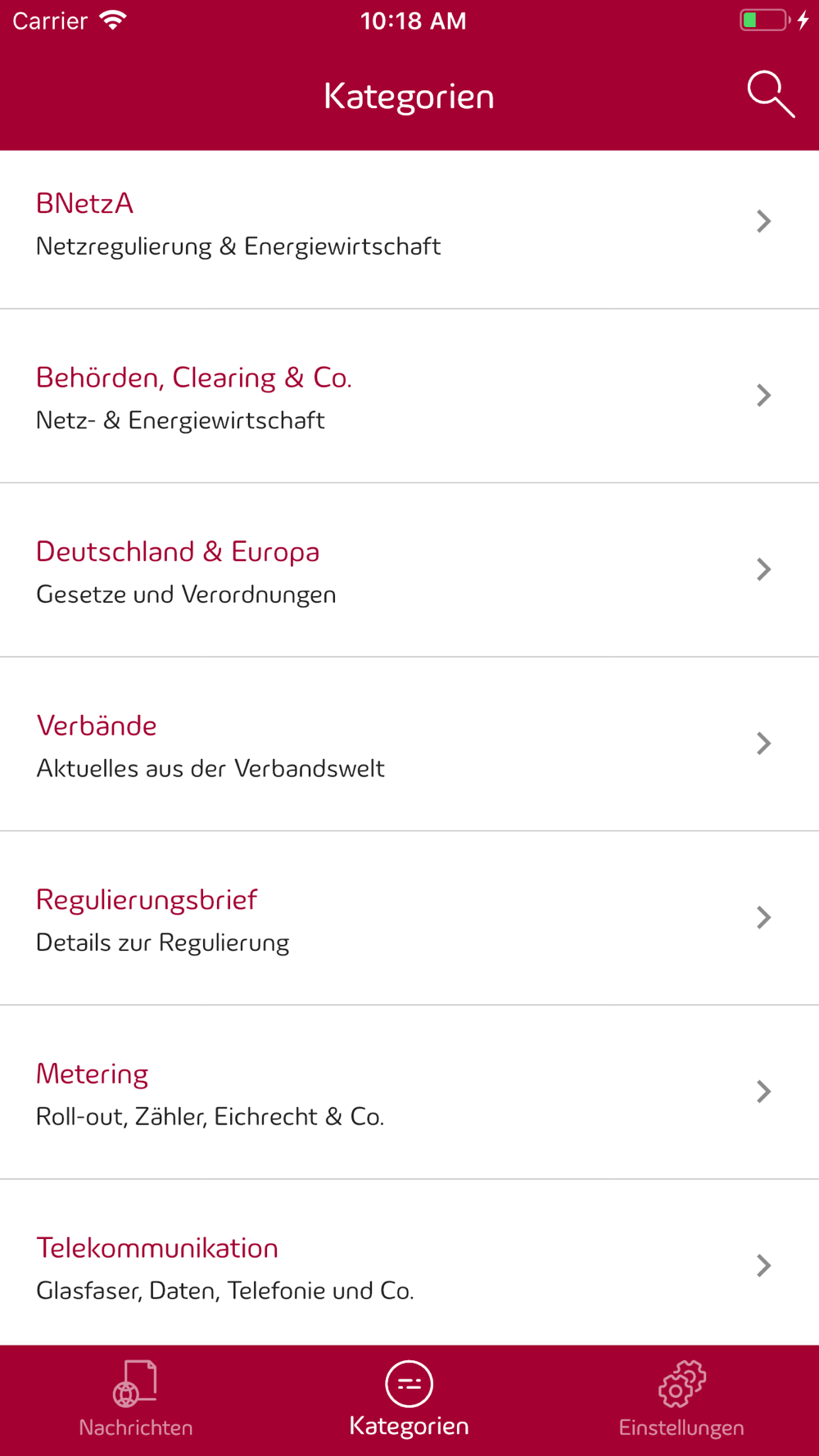Expand the BNetzA category chevron
The image size is (819, 1456).
click(763, 221)
